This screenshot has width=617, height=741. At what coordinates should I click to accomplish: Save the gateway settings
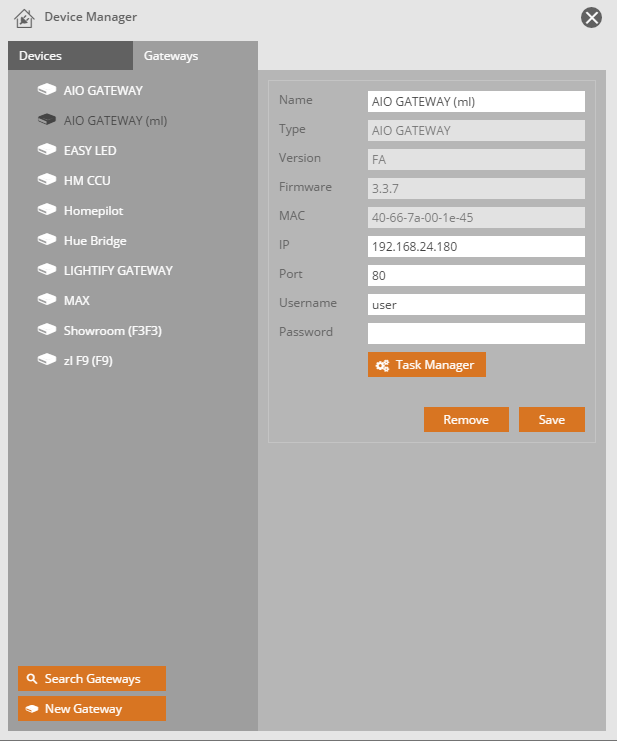click(551, 420)
